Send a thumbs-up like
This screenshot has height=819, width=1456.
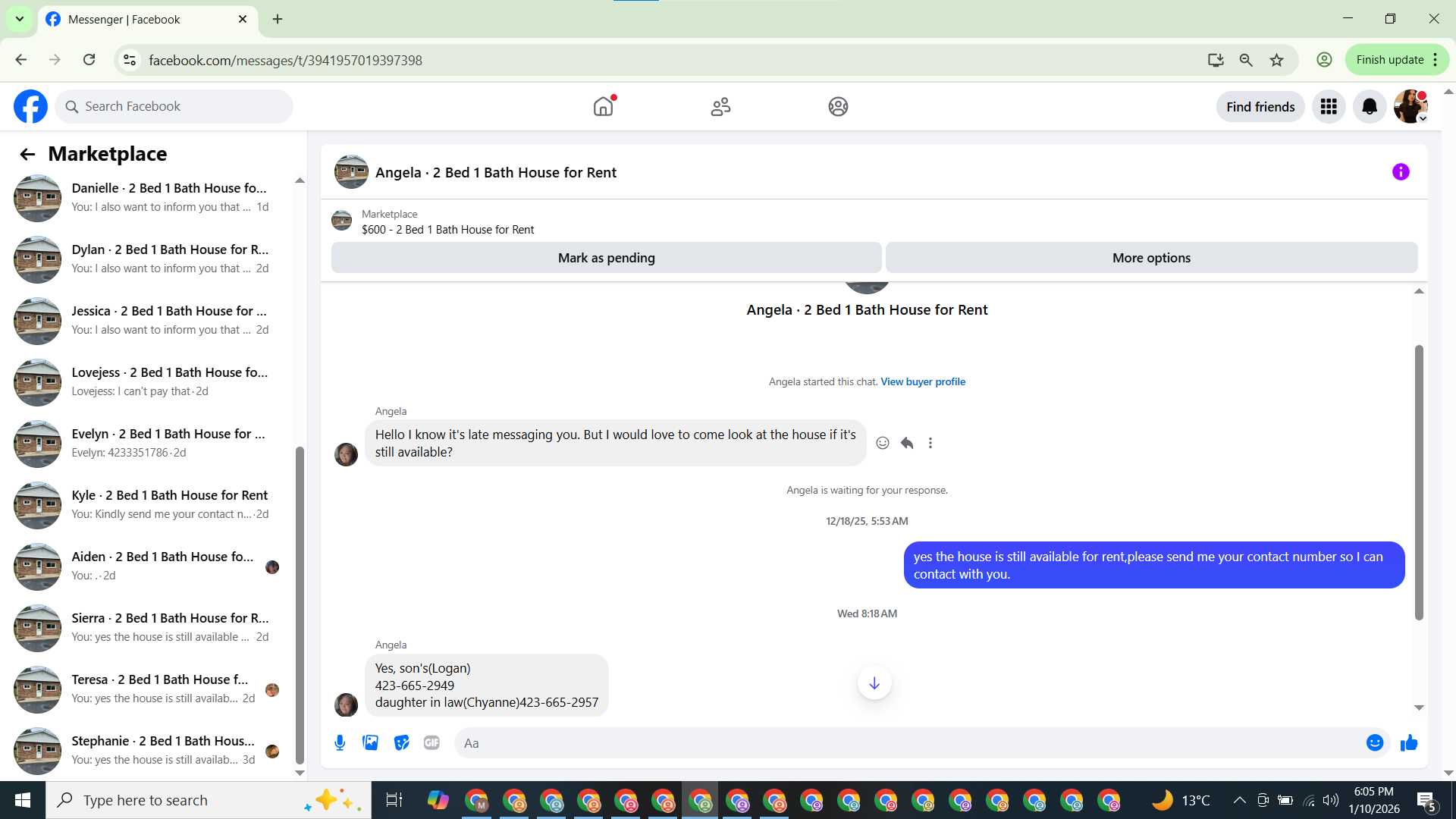coord(1409,743)
